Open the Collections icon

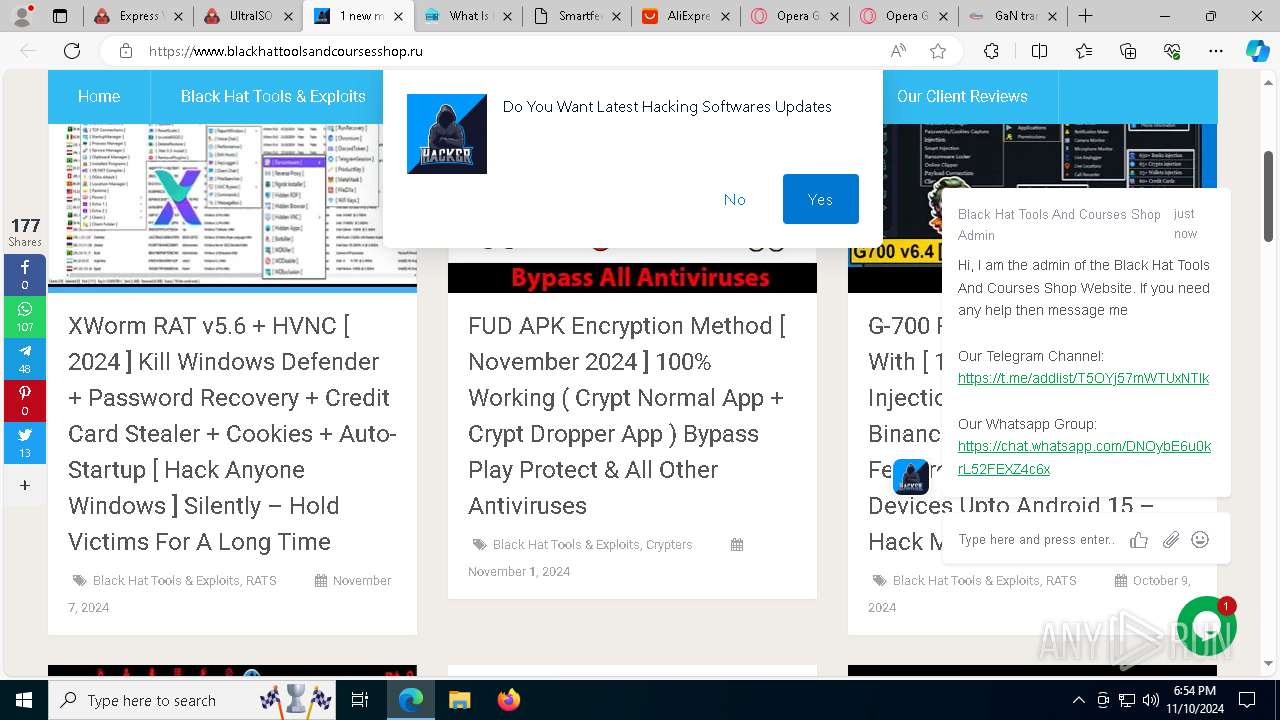coord(1128,51)
